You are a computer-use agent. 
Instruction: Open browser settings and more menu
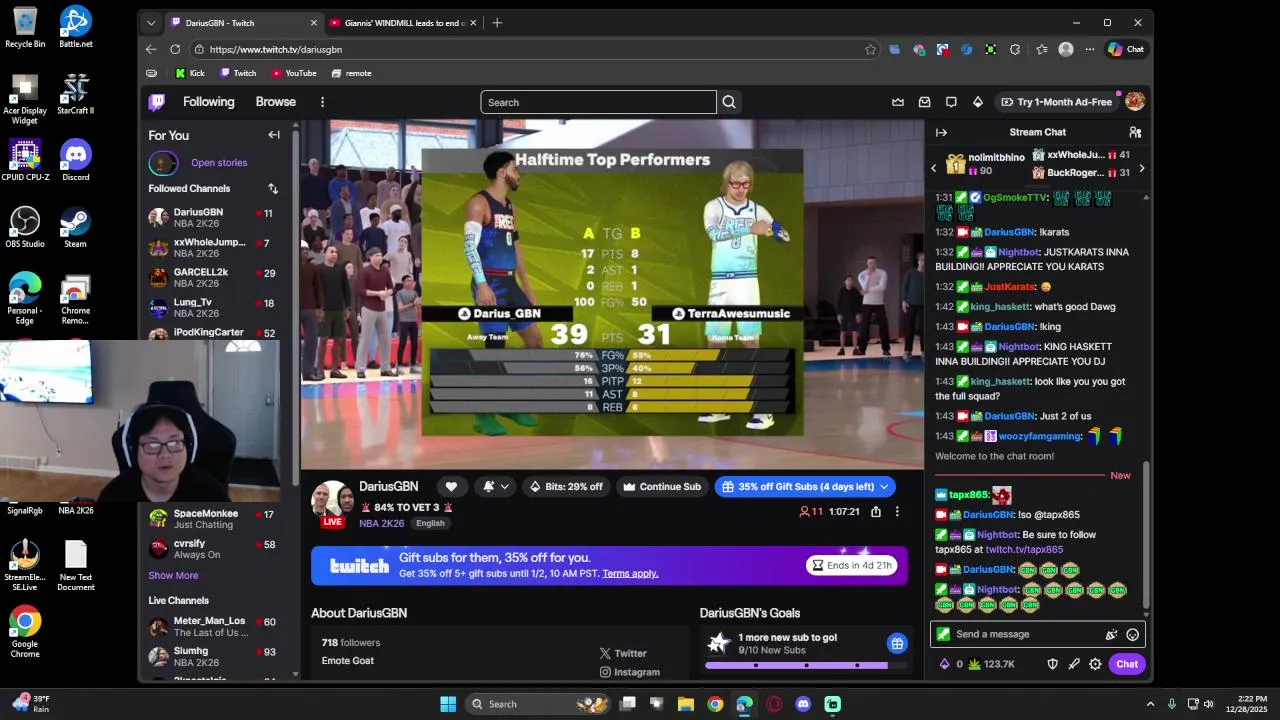click(x=1089, y=49)
